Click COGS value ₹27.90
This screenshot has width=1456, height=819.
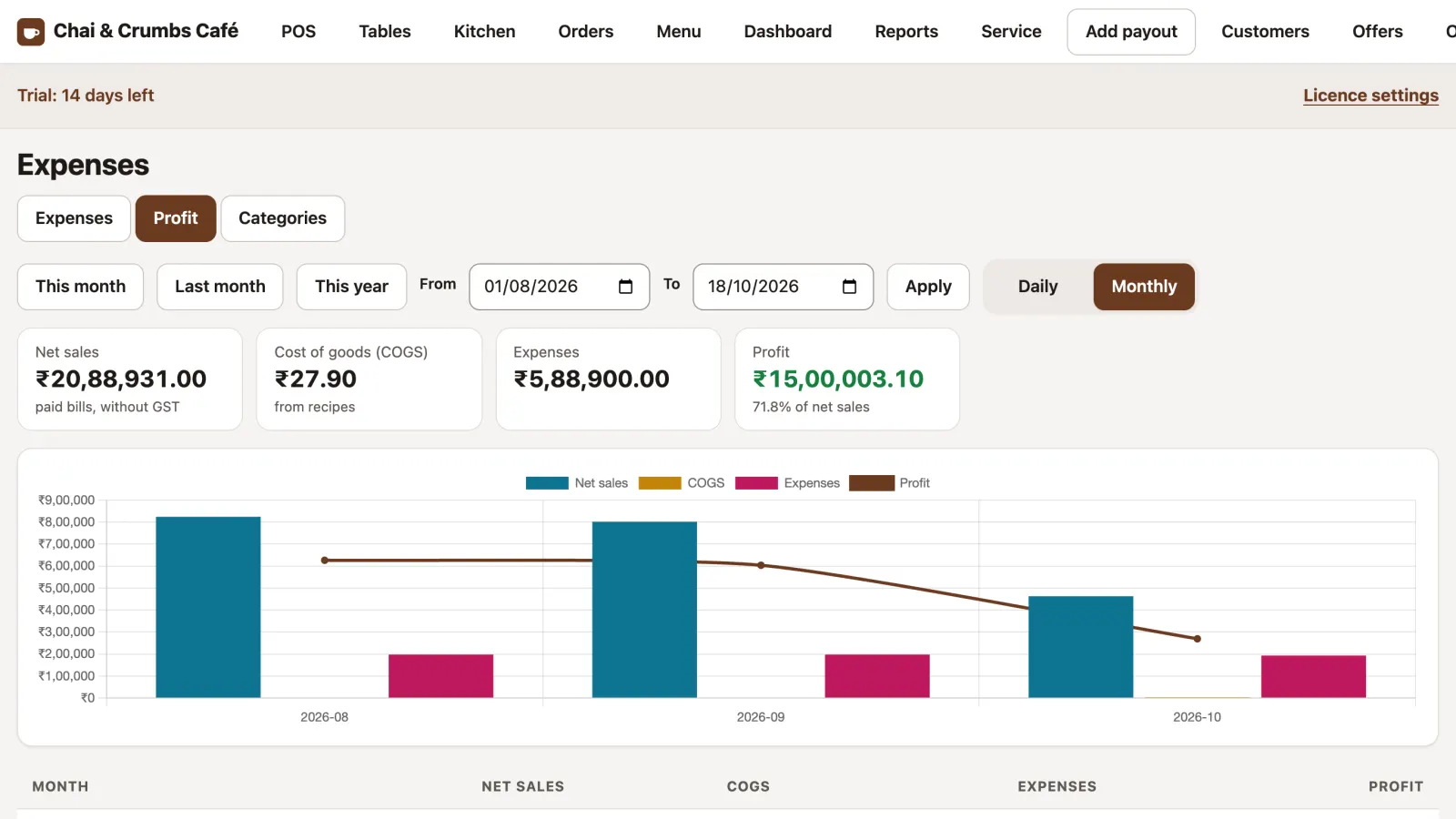point(316,379)
